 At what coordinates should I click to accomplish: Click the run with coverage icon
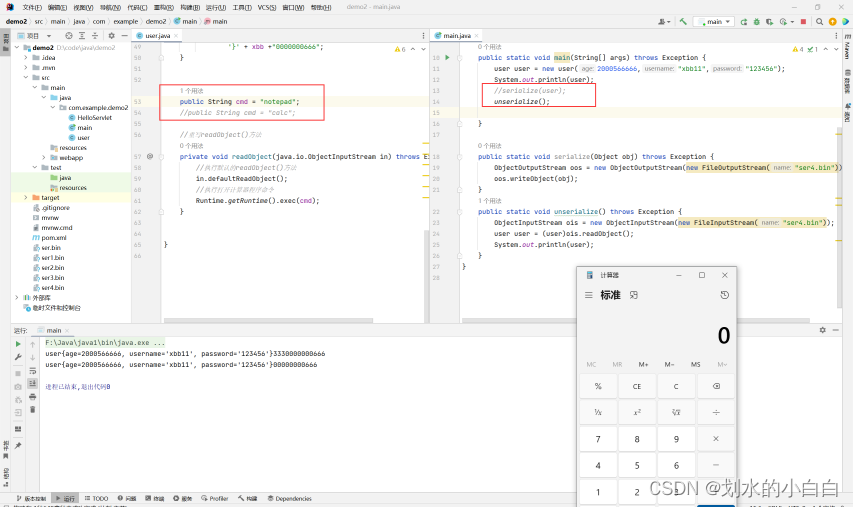click(x=769, y=22)
